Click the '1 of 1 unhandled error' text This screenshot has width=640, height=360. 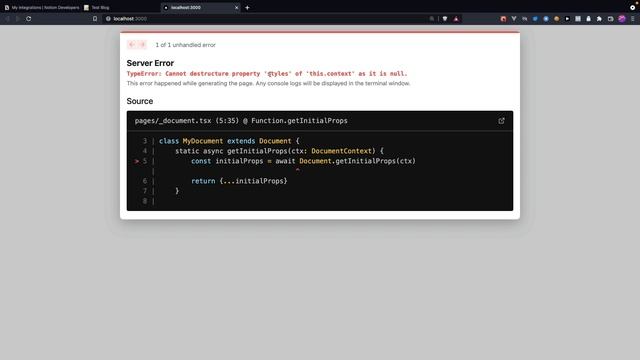click(x=185, y=45)
